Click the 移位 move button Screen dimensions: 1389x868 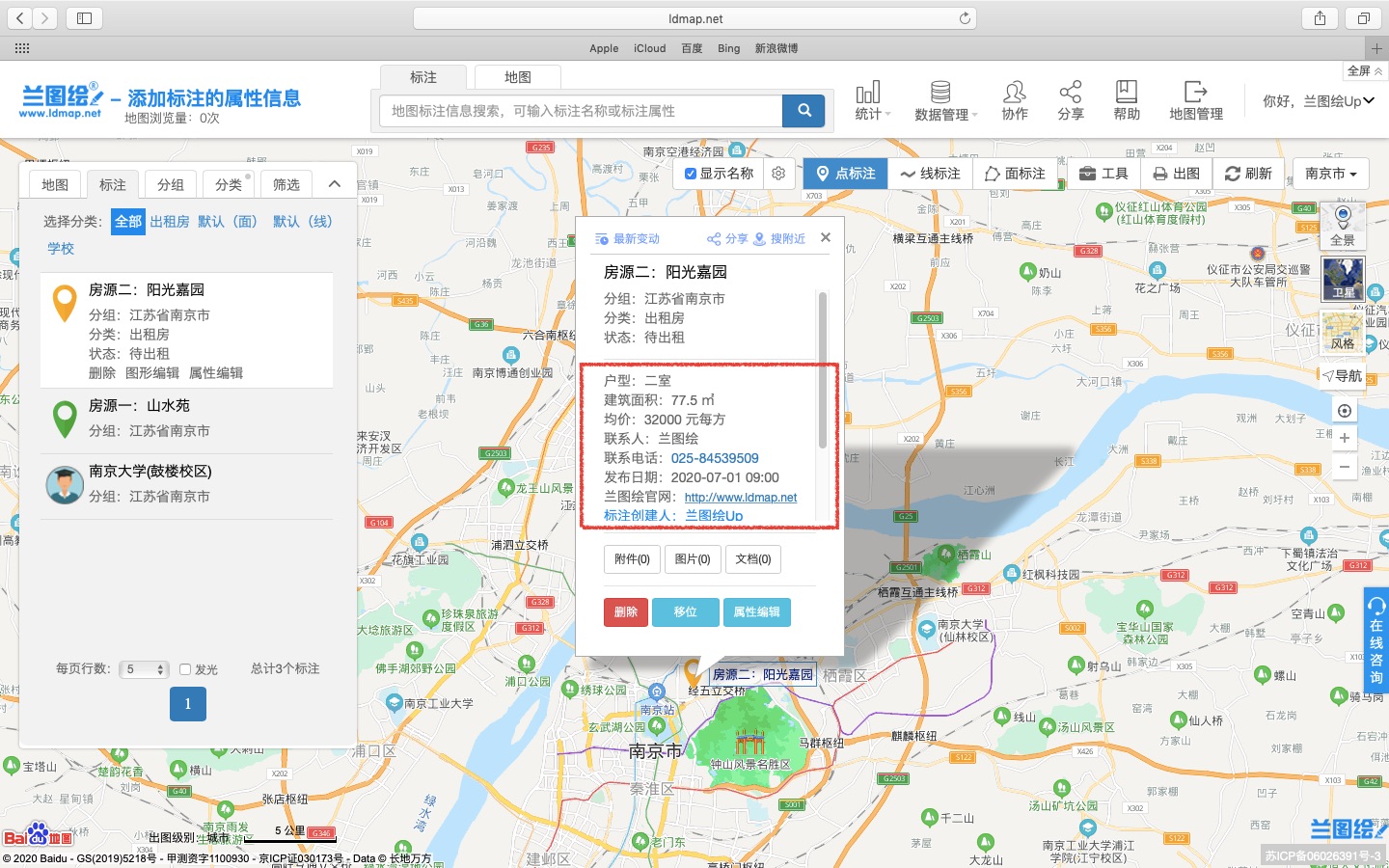(685, 612)
